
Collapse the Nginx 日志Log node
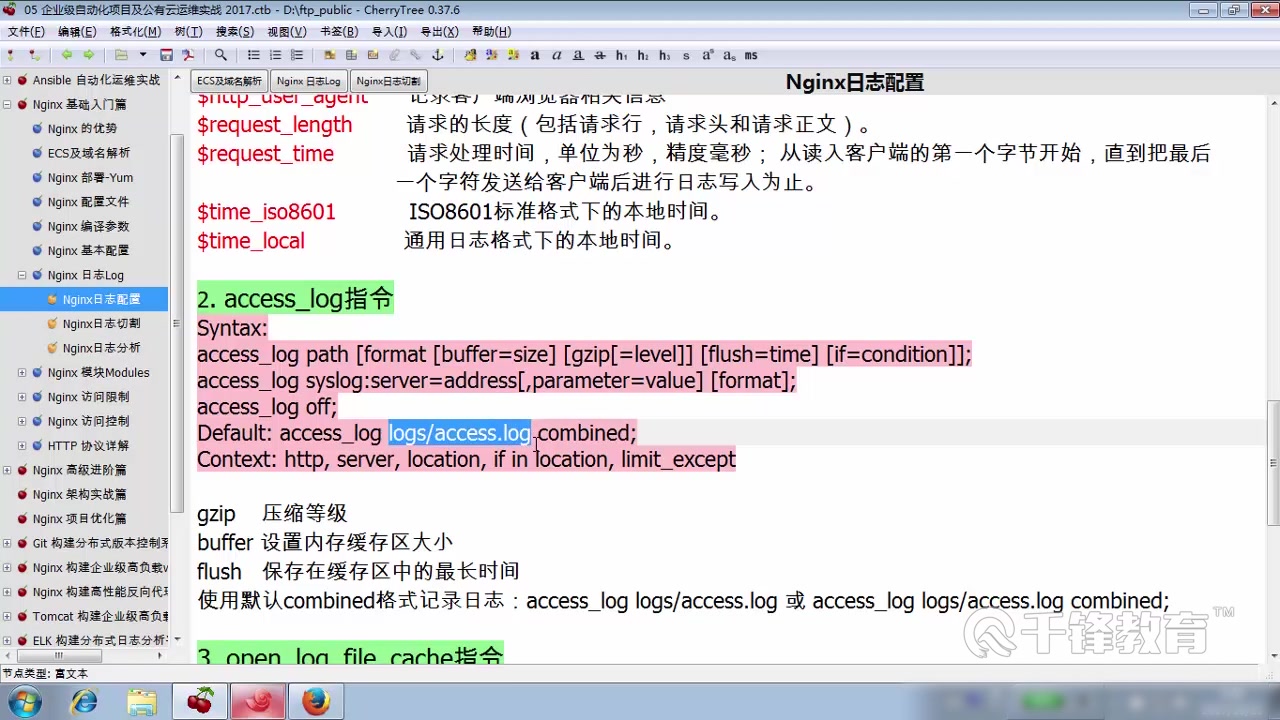[22, 275]
